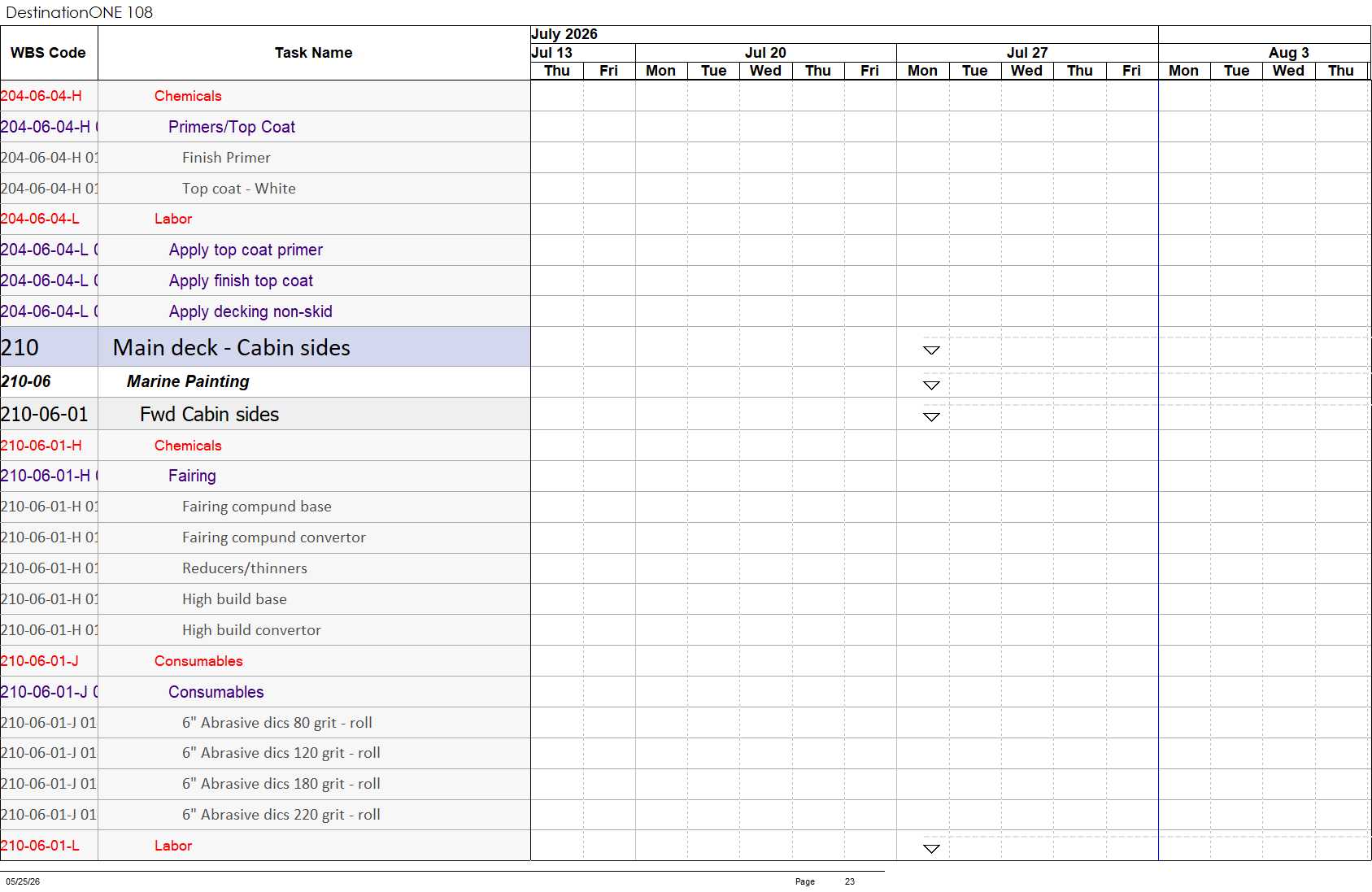
Task: Click the Tue day header under Aug 3
Action: point(1236,71)
